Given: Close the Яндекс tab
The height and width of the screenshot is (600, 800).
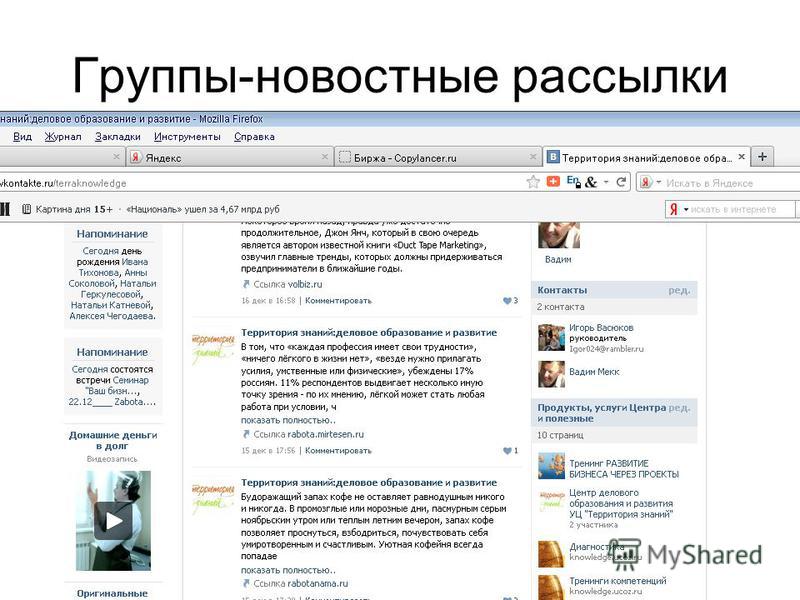Looking at the screenshot, I should [x=325, y=157].
